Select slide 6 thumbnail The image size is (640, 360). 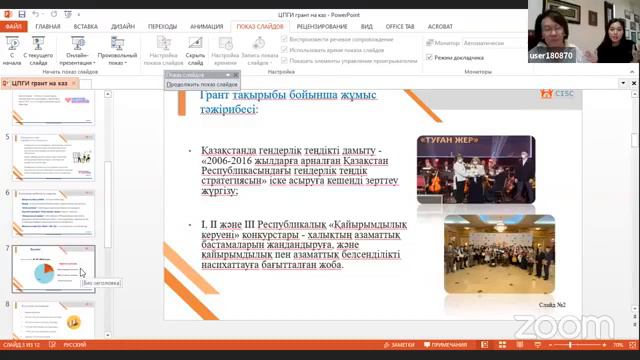coord(53,213)
